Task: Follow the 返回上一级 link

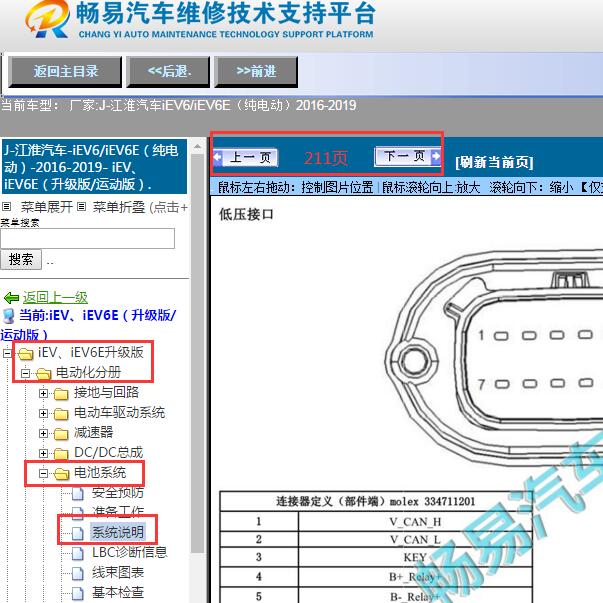Action: click(55, 297)
